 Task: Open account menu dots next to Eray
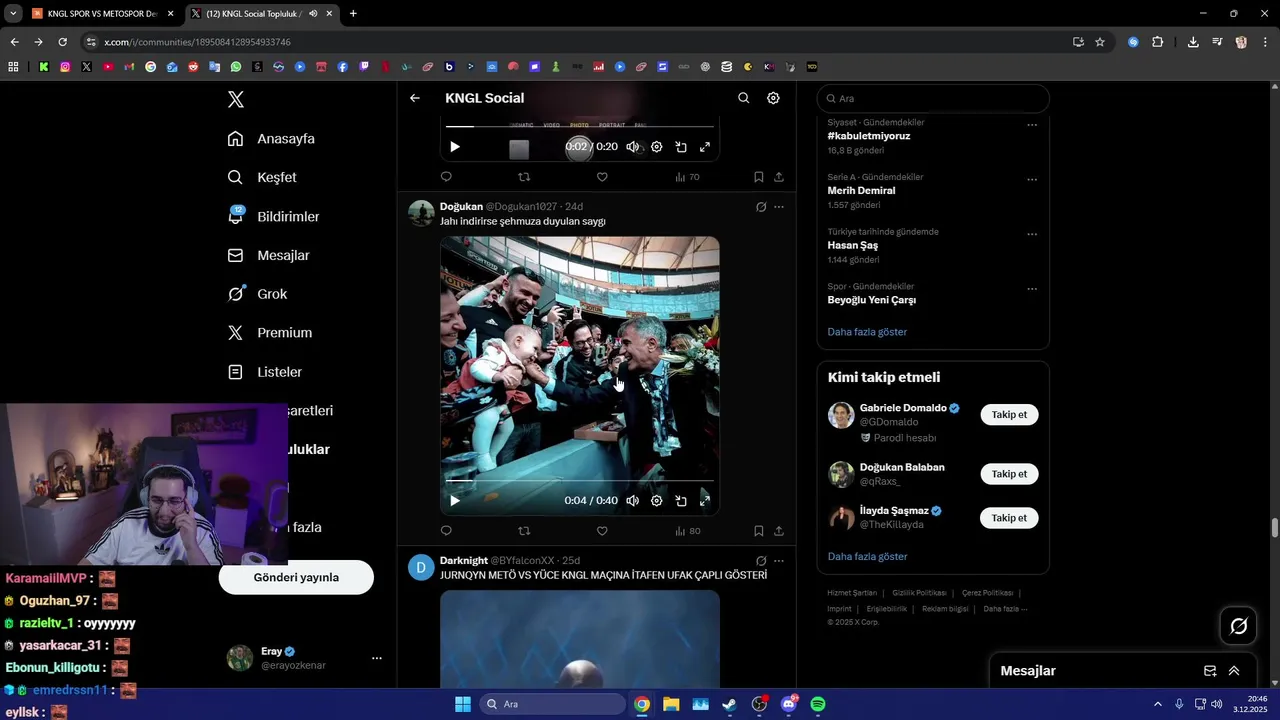377,658
